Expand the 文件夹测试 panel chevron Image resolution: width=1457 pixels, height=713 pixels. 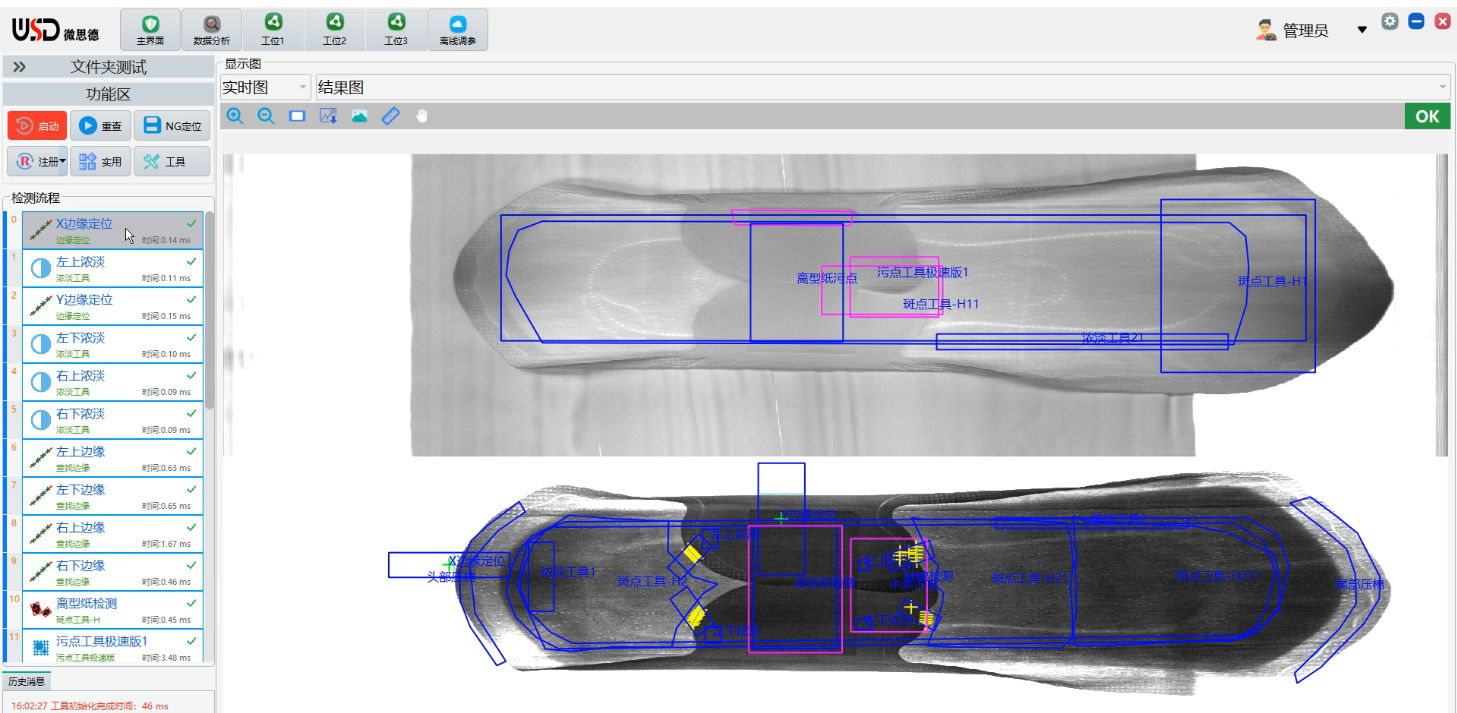[x=19, y=67]
